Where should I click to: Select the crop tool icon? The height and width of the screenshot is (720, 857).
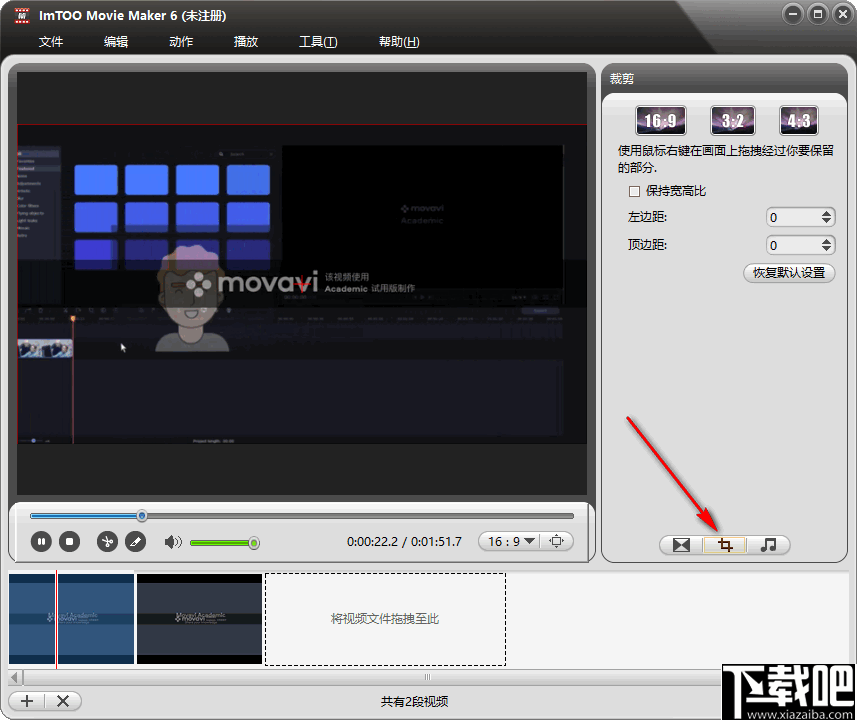point(723,544)
